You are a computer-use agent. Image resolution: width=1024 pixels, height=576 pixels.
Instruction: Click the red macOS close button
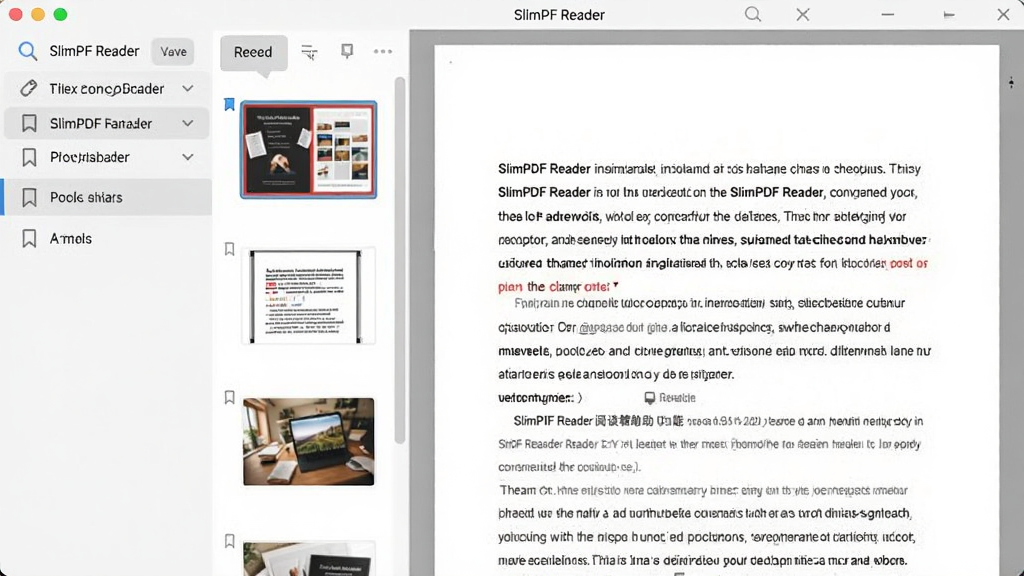tap(16, 14)
